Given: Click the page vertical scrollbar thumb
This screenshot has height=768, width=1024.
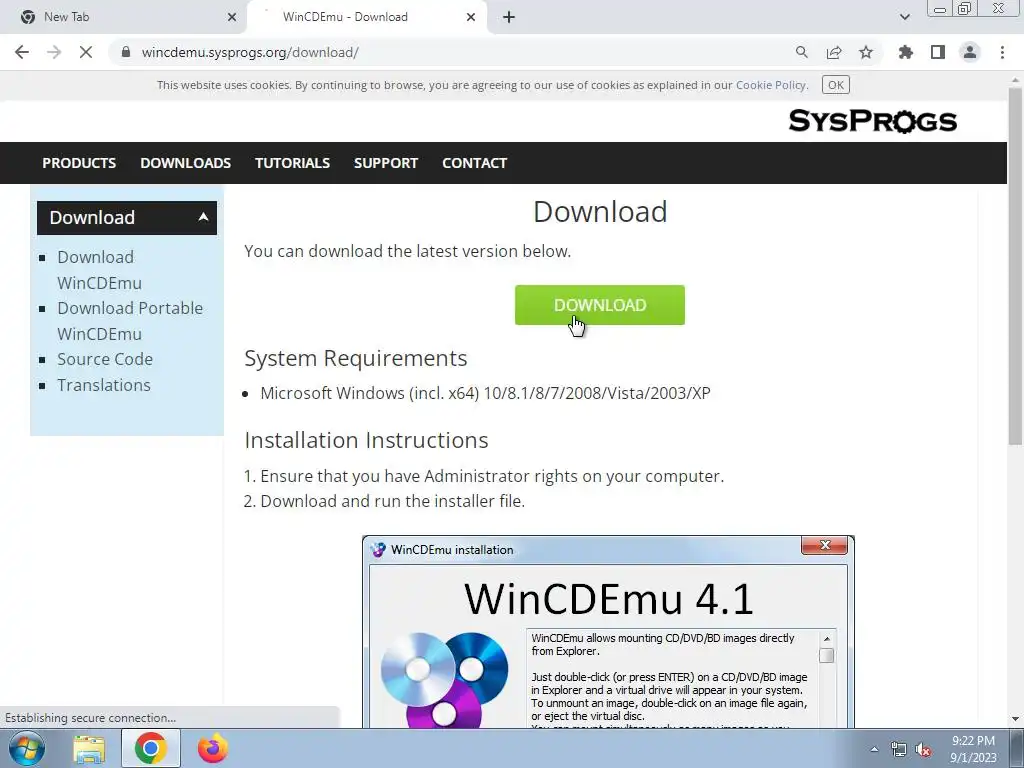Looking at the screenshot, I should [1015, 264].
